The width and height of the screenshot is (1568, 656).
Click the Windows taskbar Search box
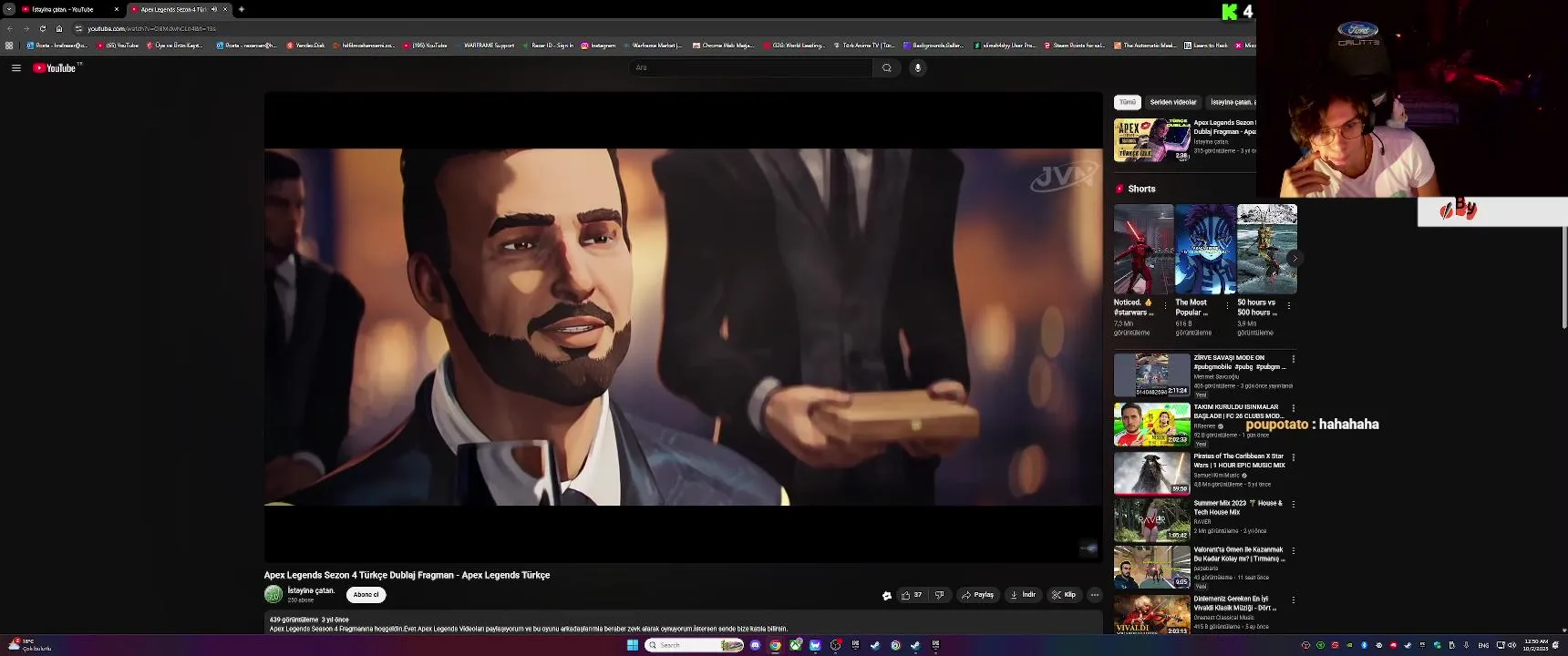(x=695, y=645)
